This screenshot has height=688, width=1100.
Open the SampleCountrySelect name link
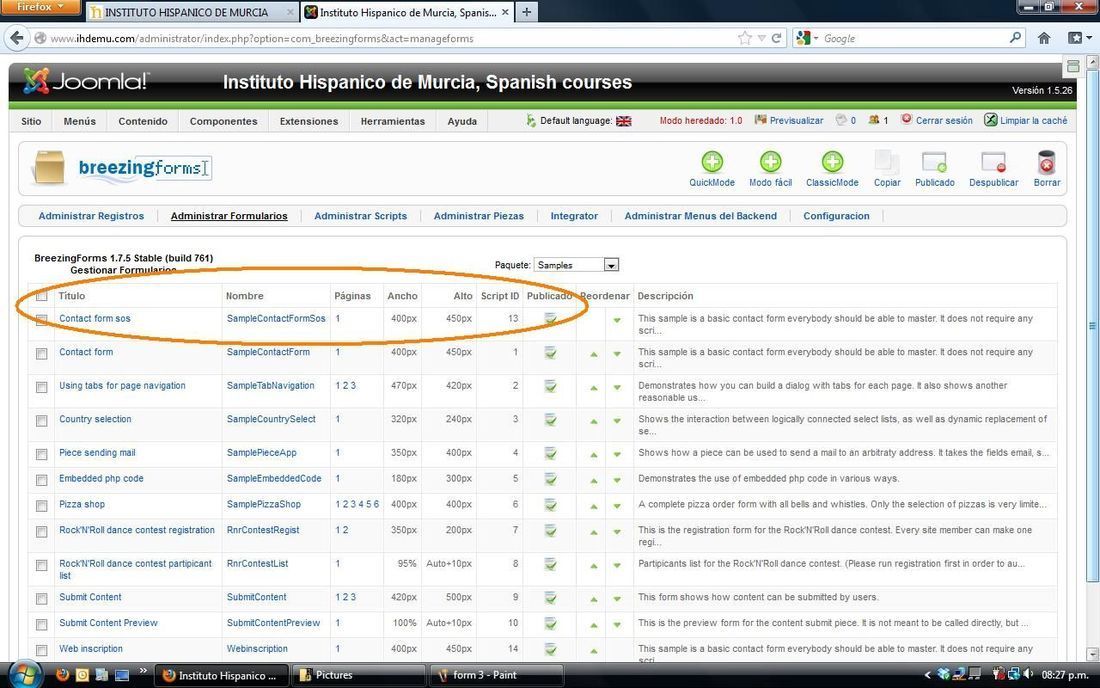point(271,419)
